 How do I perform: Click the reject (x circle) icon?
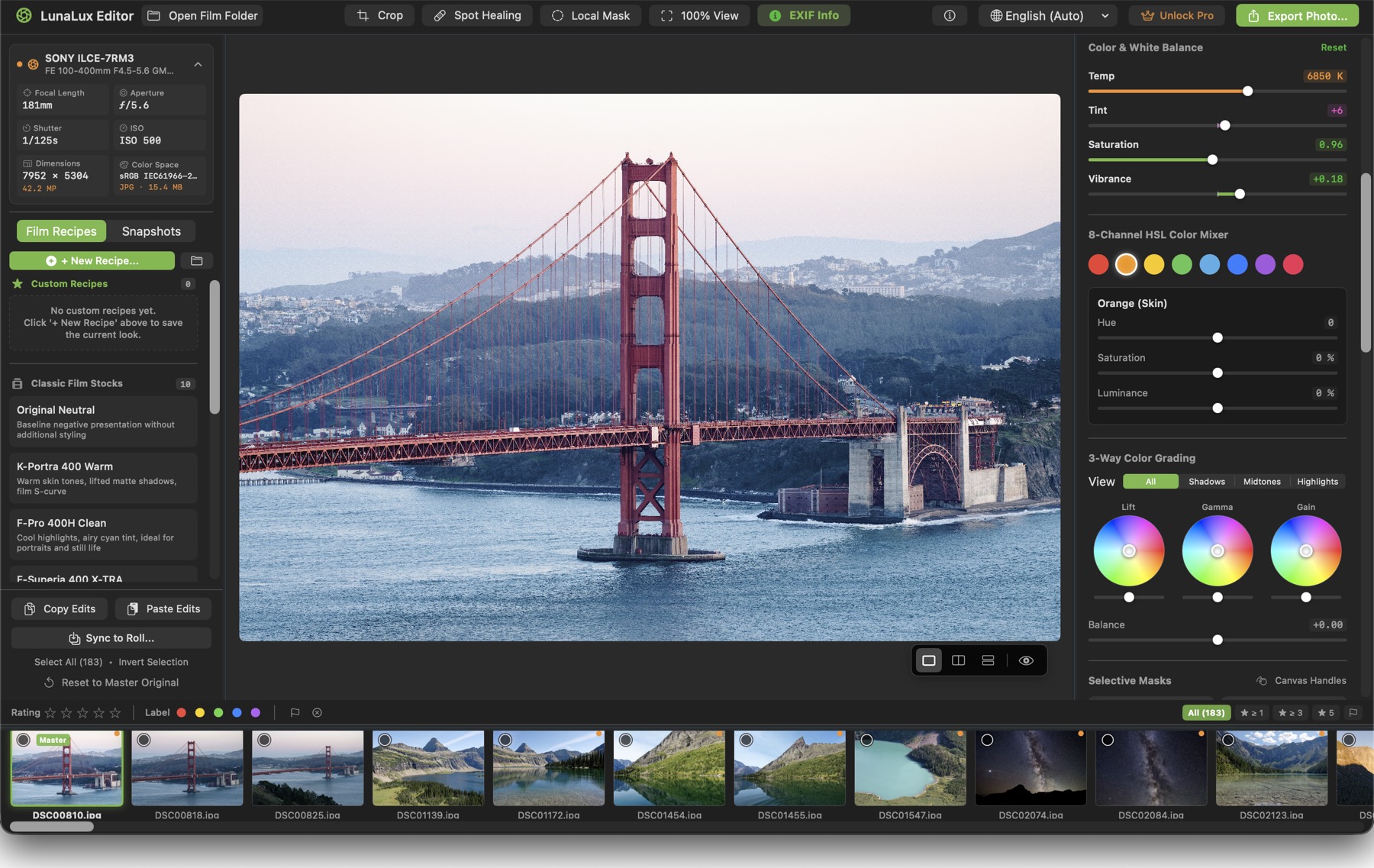click(318, 713)
